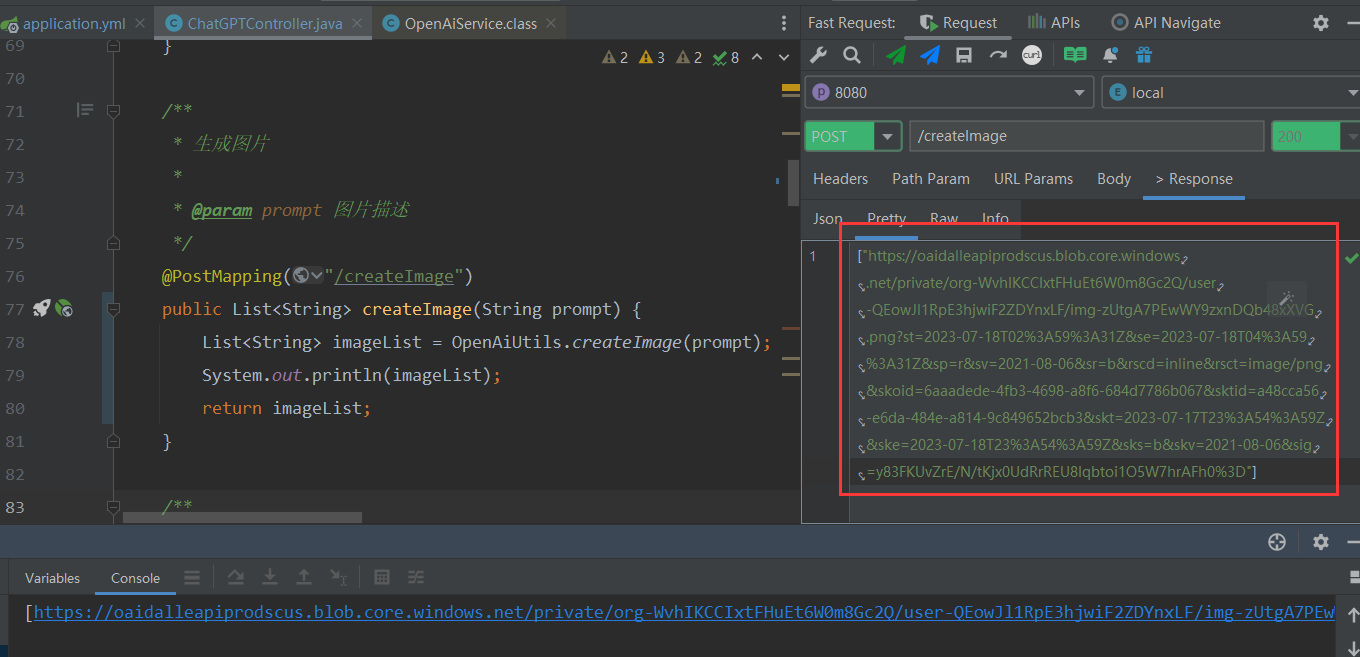Image resolution: width=1360 pixels, height=657 pixels.
Task: Toggle fold marker at line 81
Action: pyautogui.click(x=113, y=440)
